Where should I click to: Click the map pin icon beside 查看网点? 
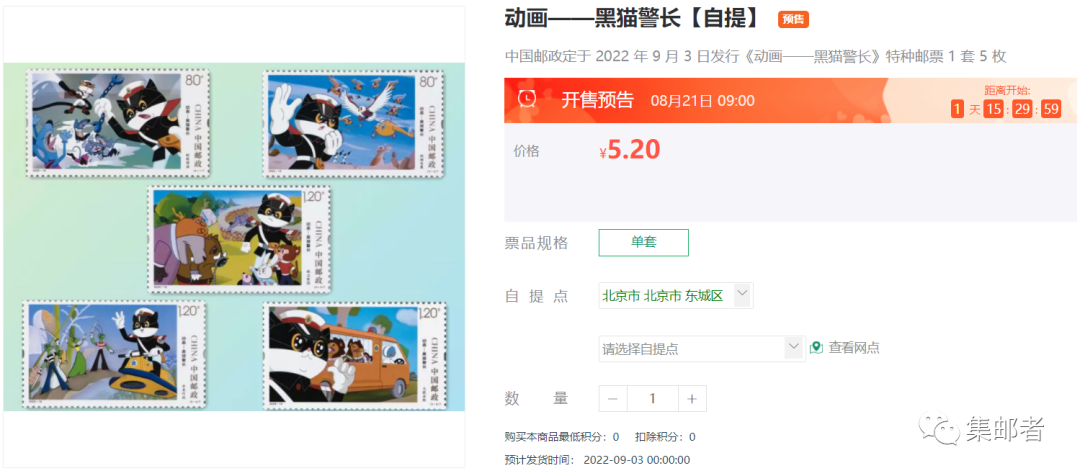[x=816, y=348]
